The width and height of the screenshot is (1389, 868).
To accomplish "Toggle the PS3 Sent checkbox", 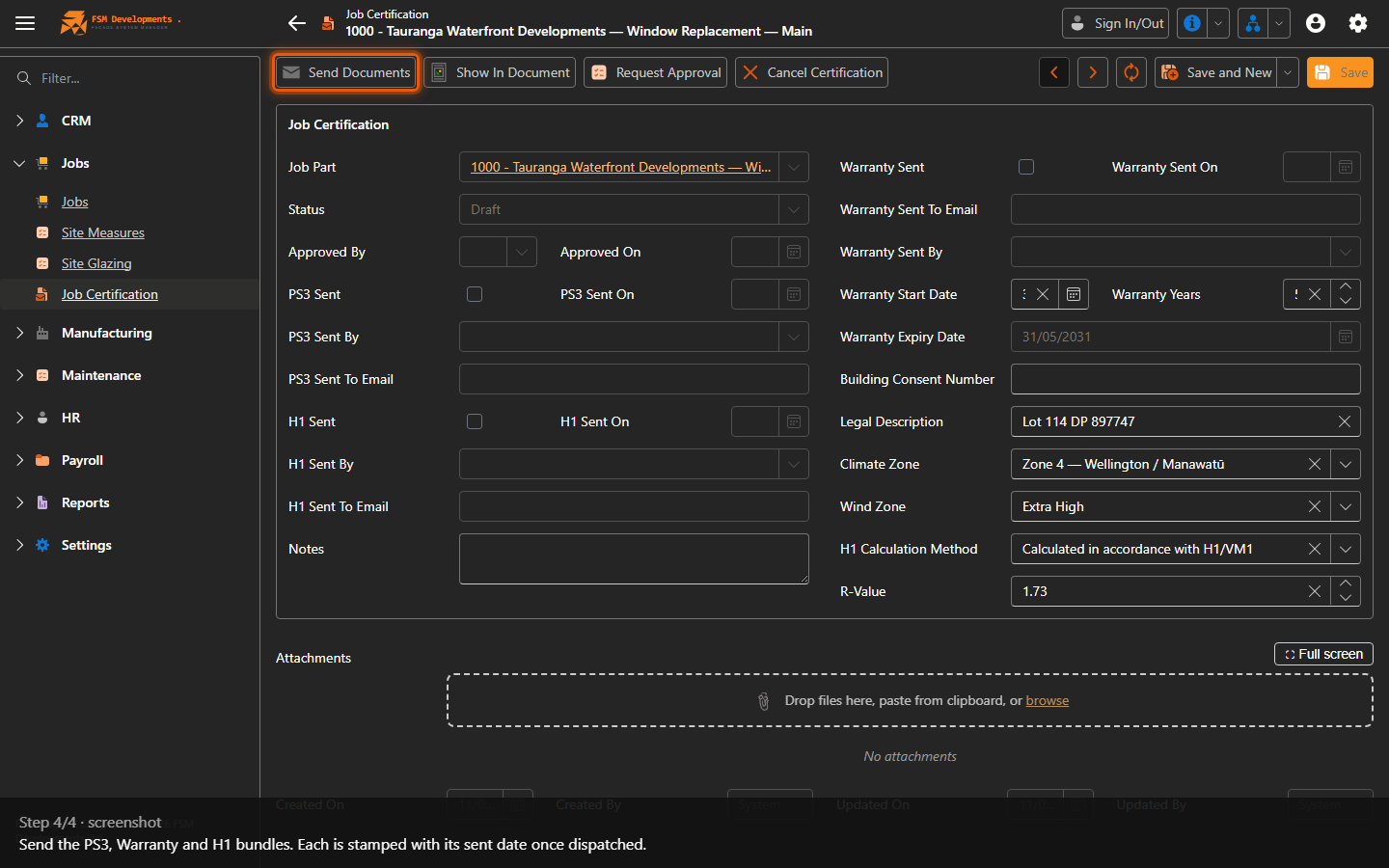I will tap(475, 294).
